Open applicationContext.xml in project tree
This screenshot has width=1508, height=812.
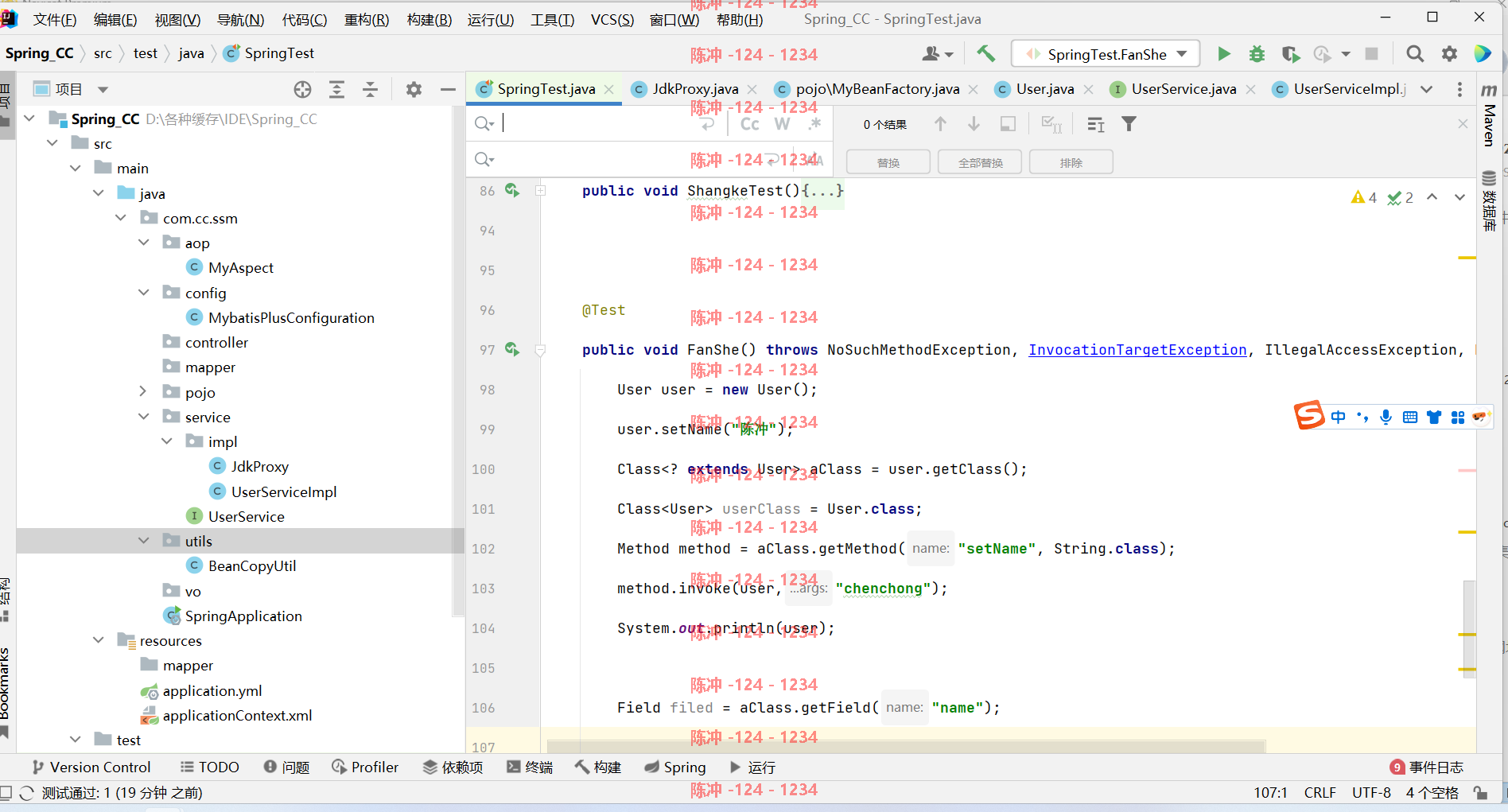[237, 715]
